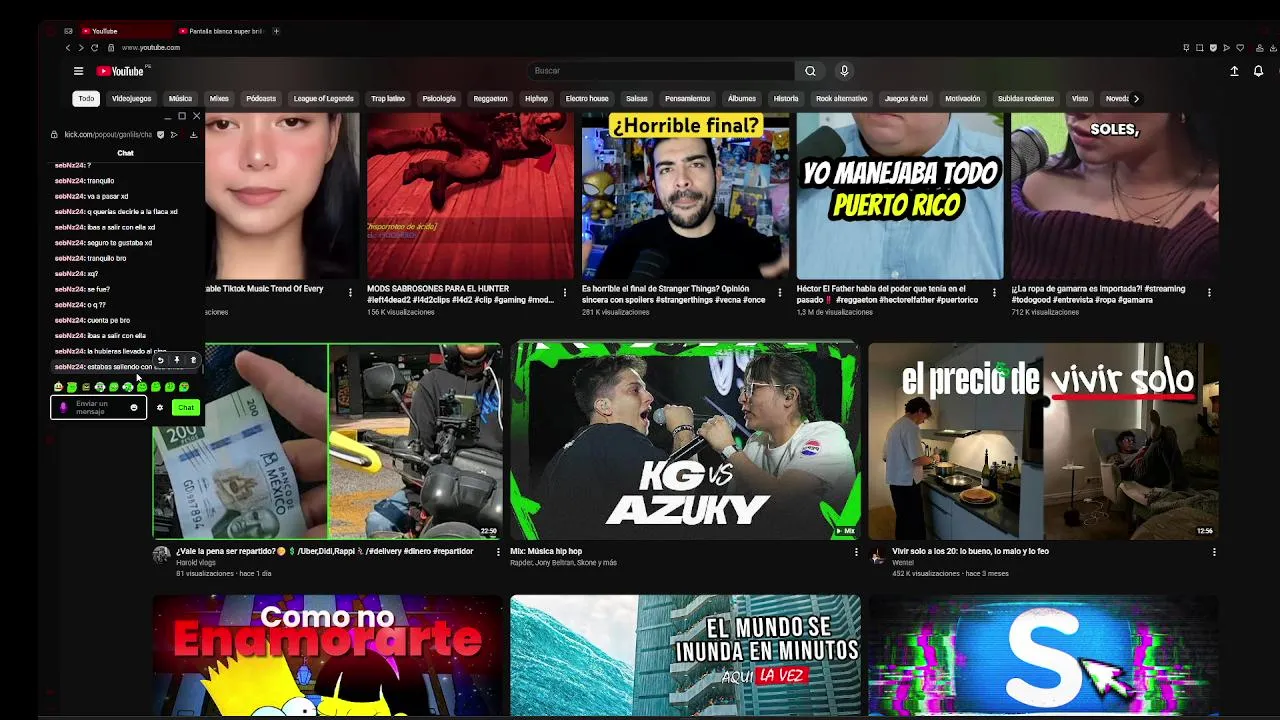The image size is (1280, 720).
Task: Open Harold vlogs channel name link
Action: (x=195, y=563)
